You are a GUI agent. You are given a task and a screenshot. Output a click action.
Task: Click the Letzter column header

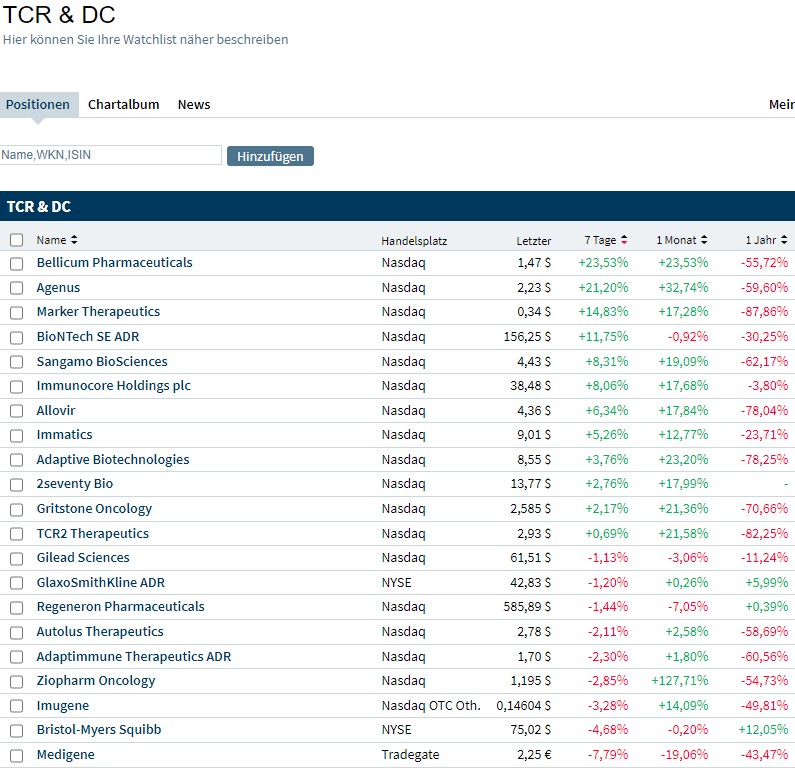[x=533, y=241]
